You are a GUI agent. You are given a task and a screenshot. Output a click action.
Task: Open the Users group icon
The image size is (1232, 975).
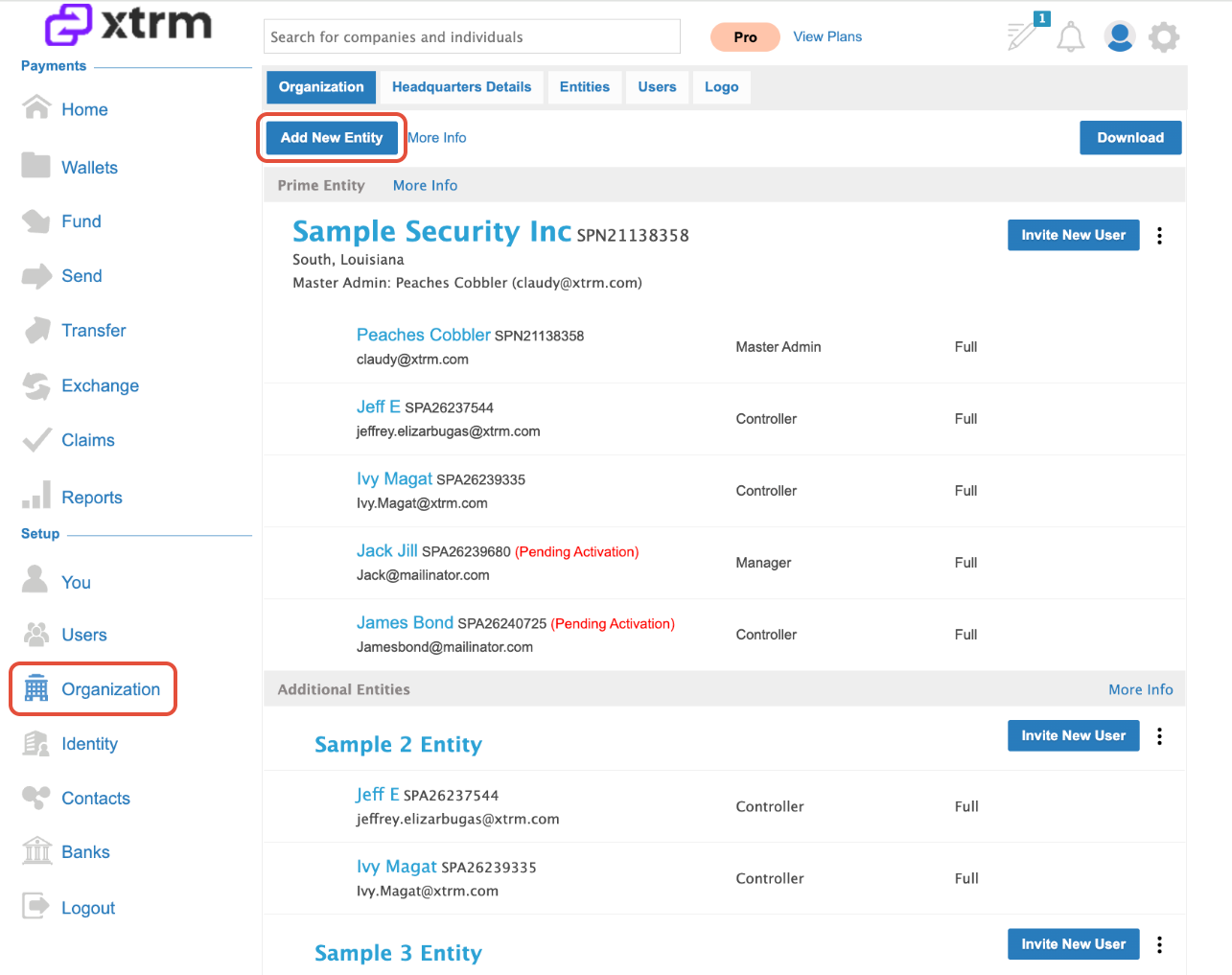point(36,635)
